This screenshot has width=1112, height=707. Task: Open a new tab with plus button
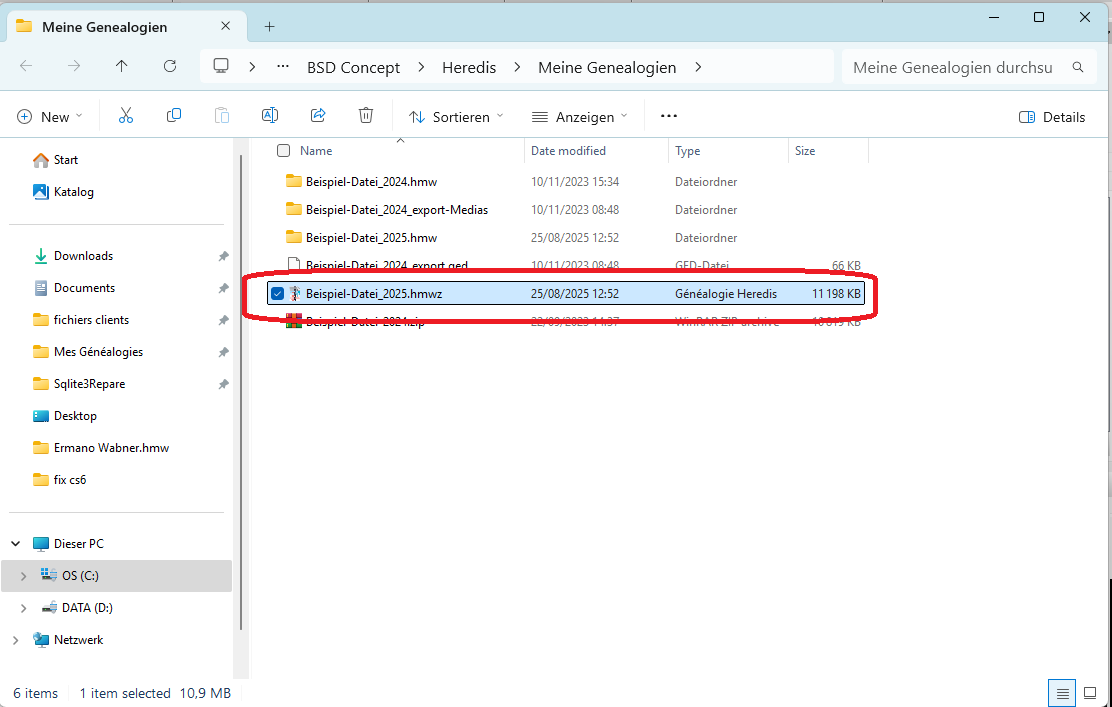269,27
